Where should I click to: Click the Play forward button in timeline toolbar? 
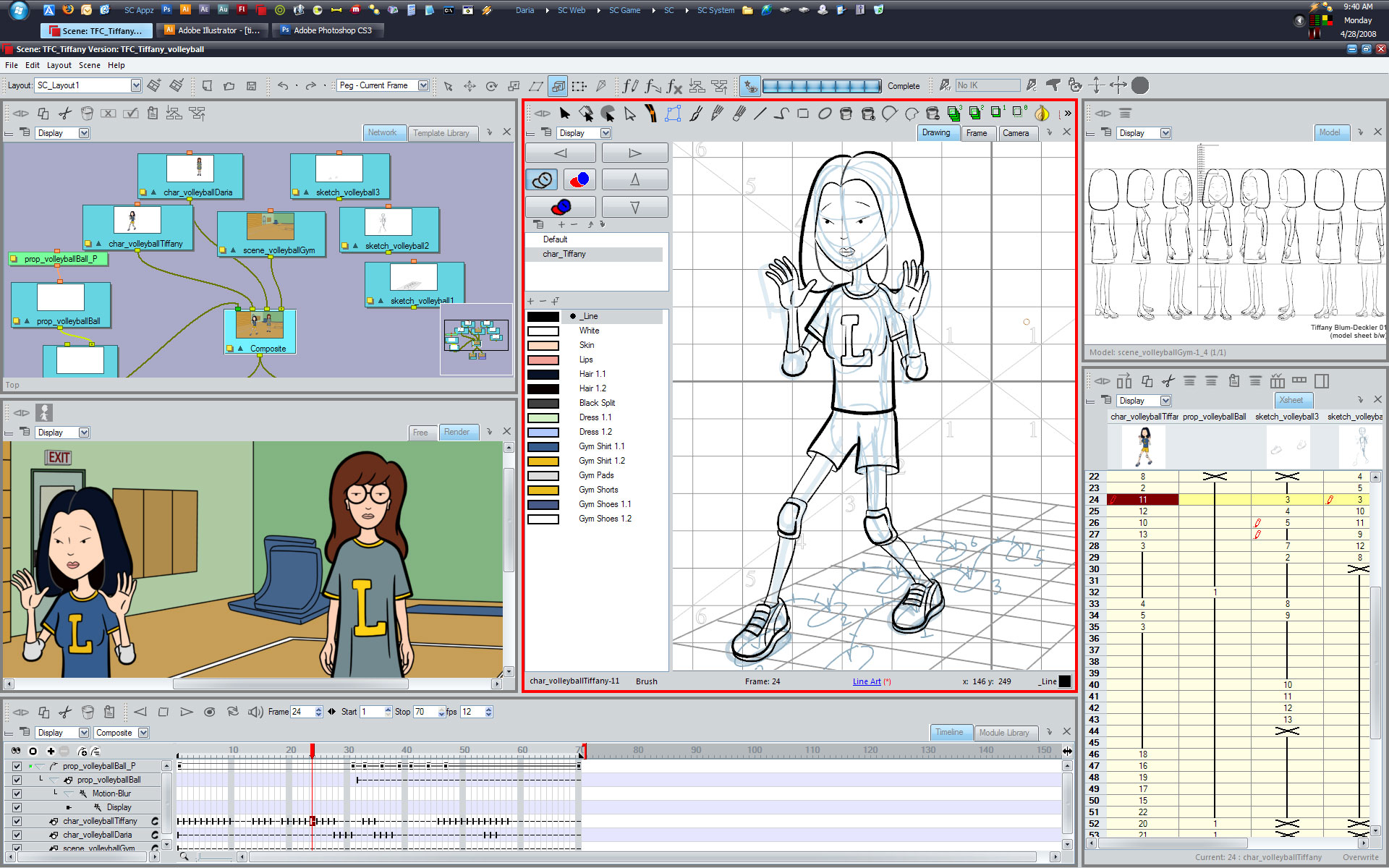coord(187,712)
